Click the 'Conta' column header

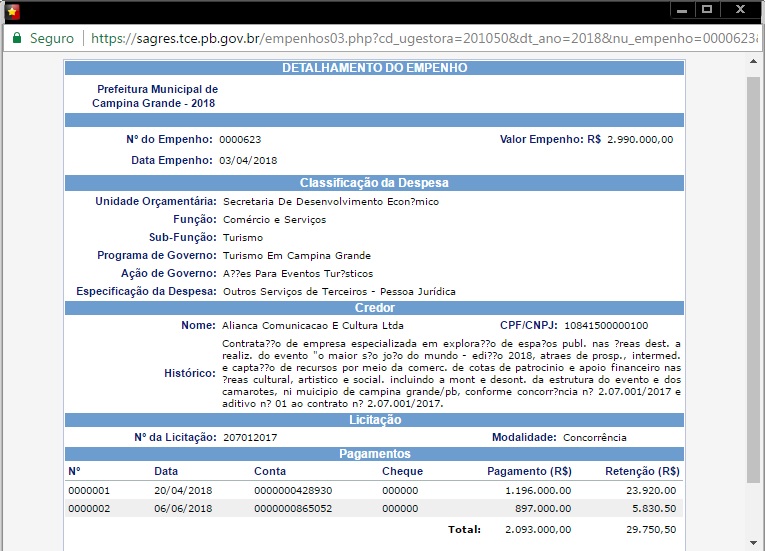270,471
